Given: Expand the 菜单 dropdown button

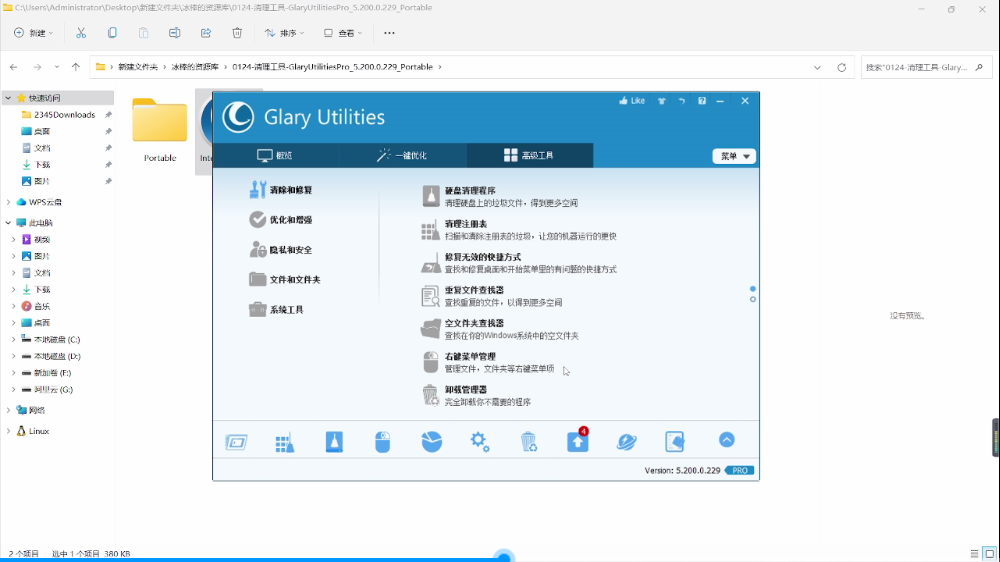Looking at the screenshot, I should (733, 156).
